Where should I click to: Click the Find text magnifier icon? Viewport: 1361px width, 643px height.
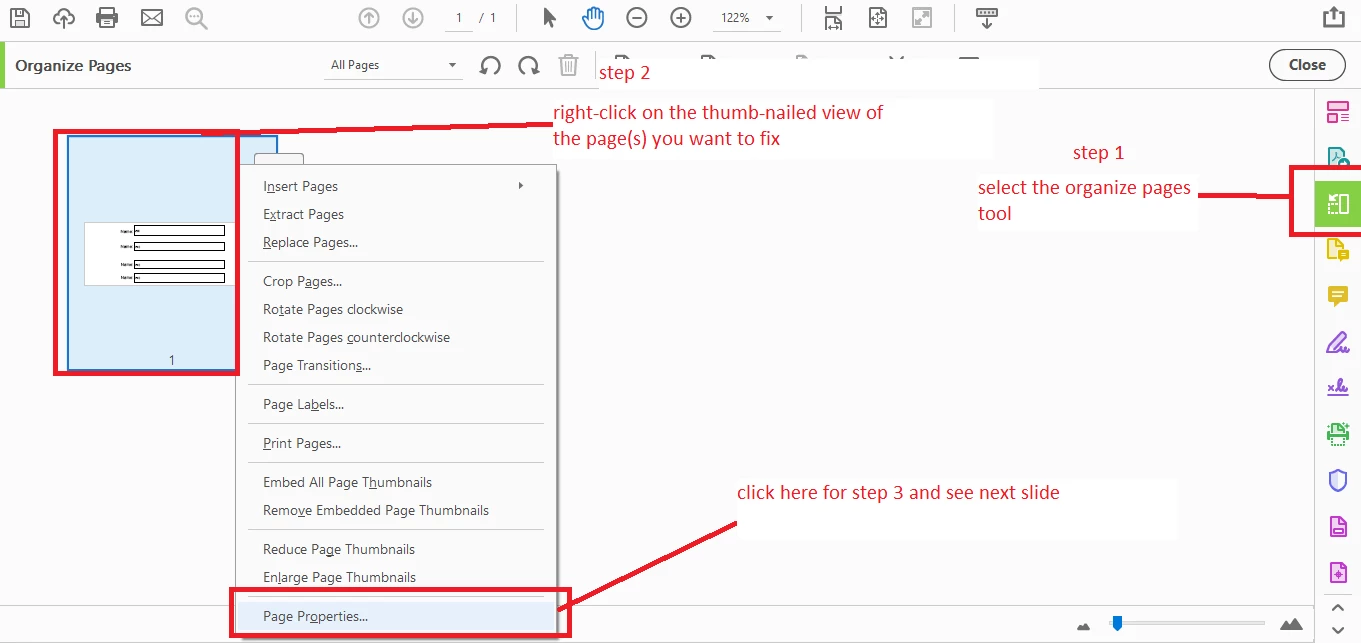[196, 18]
